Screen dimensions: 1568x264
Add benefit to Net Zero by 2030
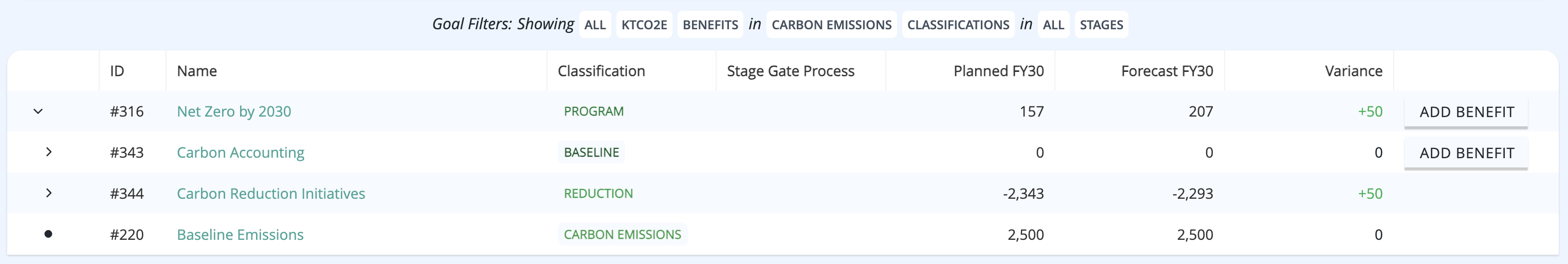click(x=1466, y=112)
